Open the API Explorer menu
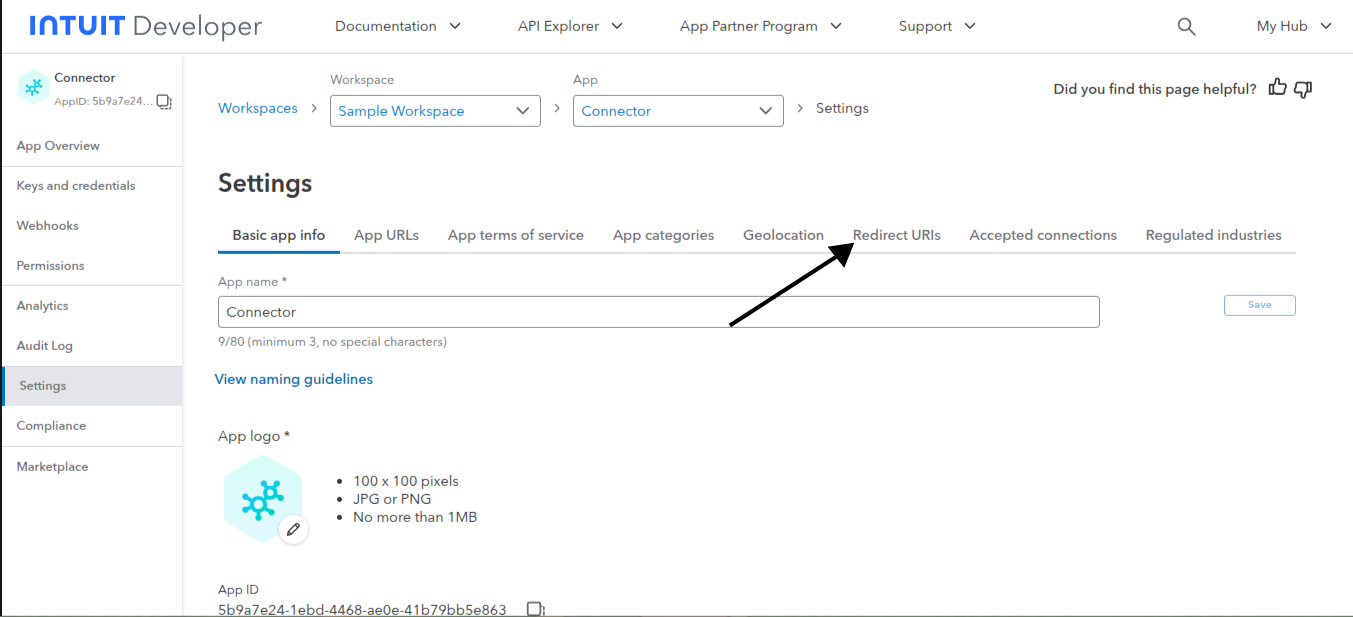Viewport: 1353px width, 617px height. [x=570, y=26]
